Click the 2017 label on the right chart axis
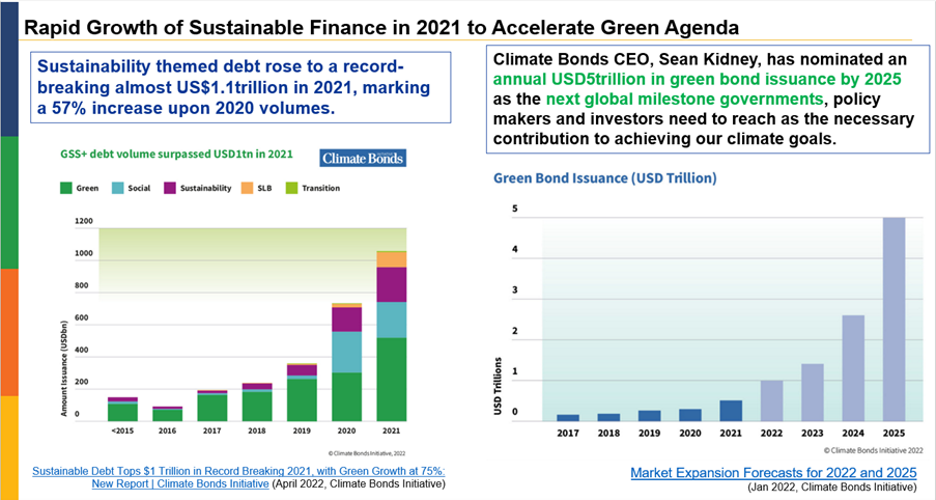This screenshot has height=500, width=936. coord(568,433)
